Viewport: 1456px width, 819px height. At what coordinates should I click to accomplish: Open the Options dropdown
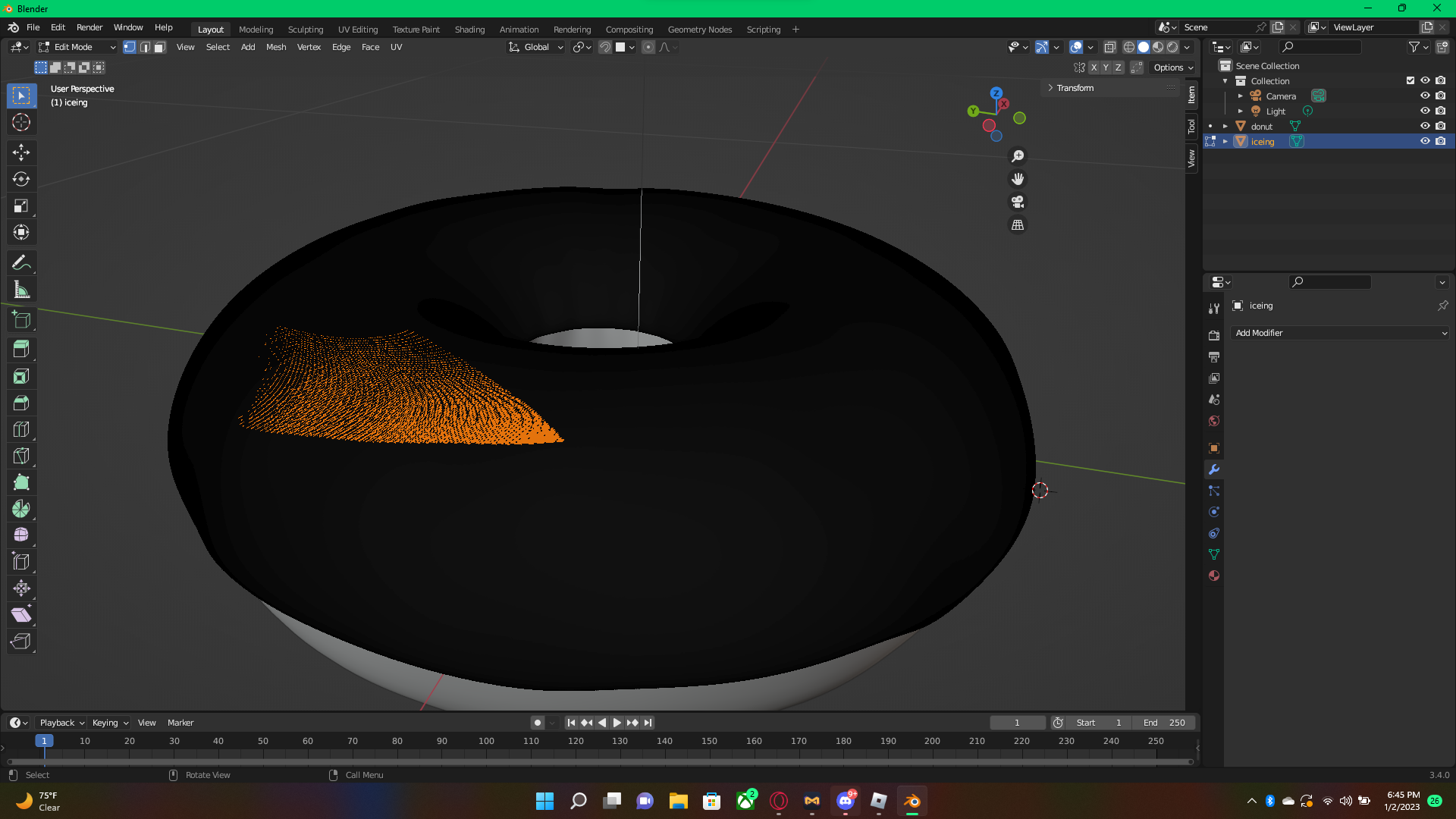click(x=1173, y=67)
